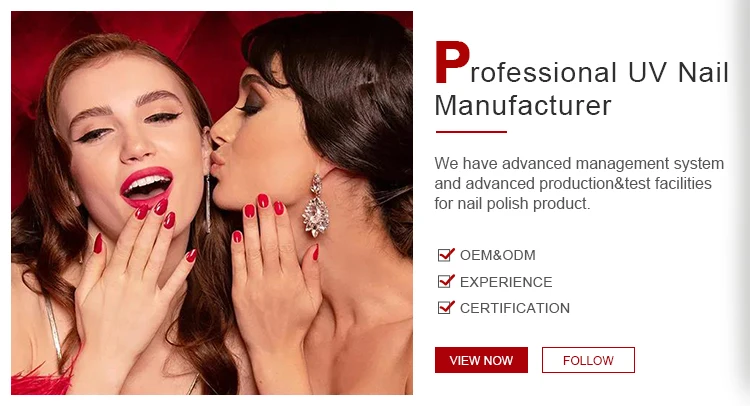The height and width of the screenshot is (406, 750).
Task: Click the word Manufacturer in the heading
Action: (523, 106)
